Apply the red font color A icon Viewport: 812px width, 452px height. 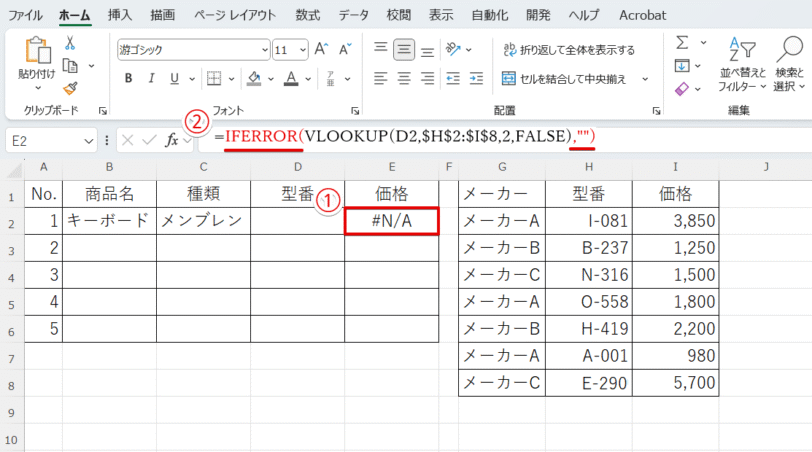(291, 79)
